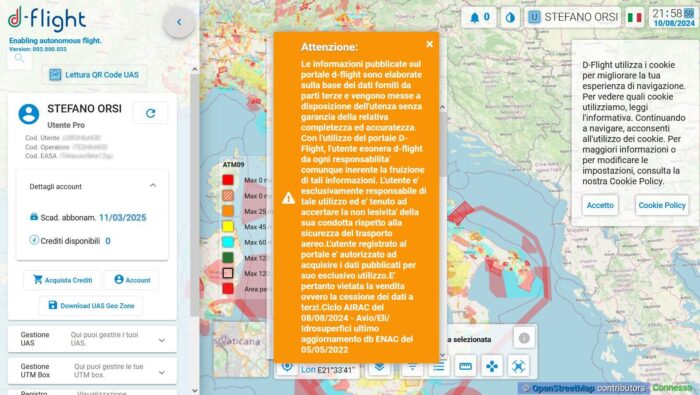
Task: Click the red Area legend swatch at bottom
Action: pyautogui.click(x=228, y=288)
